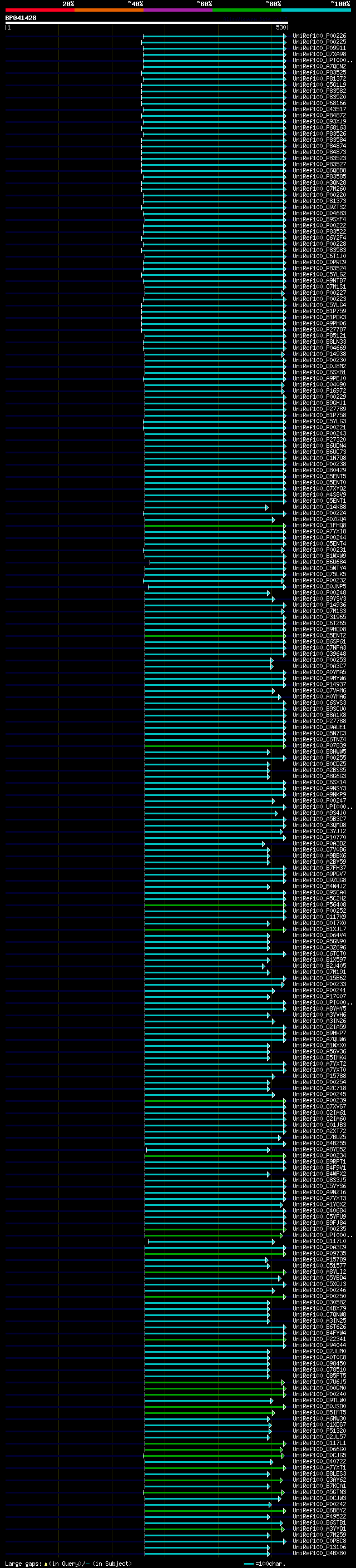Open hit UniRef100_P84872
Image resolution: width=356 pixels, height=1568 pixels.
319,115
